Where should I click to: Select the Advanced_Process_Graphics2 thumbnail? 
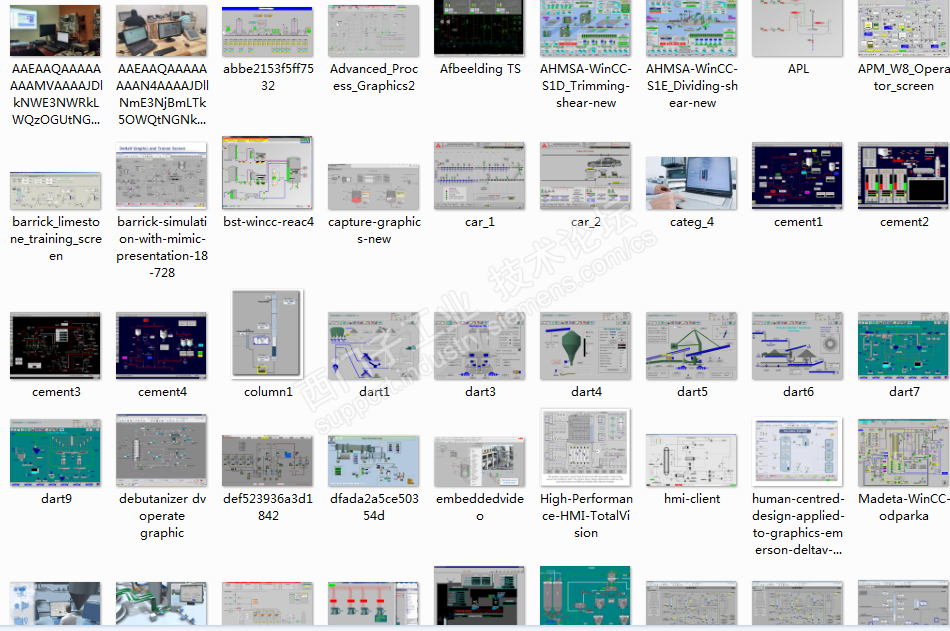coord(373,31)
